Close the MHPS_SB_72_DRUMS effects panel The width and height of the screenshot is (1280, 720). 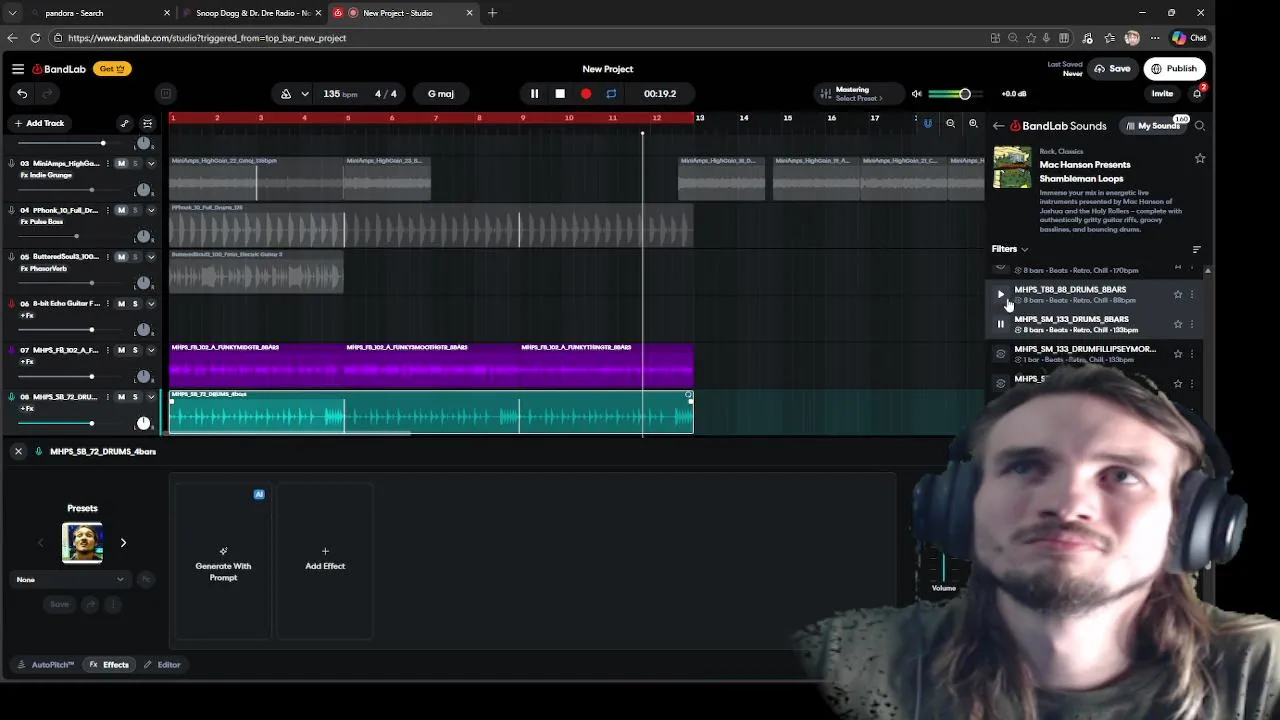pyautogui.click(x=18, y=452)
